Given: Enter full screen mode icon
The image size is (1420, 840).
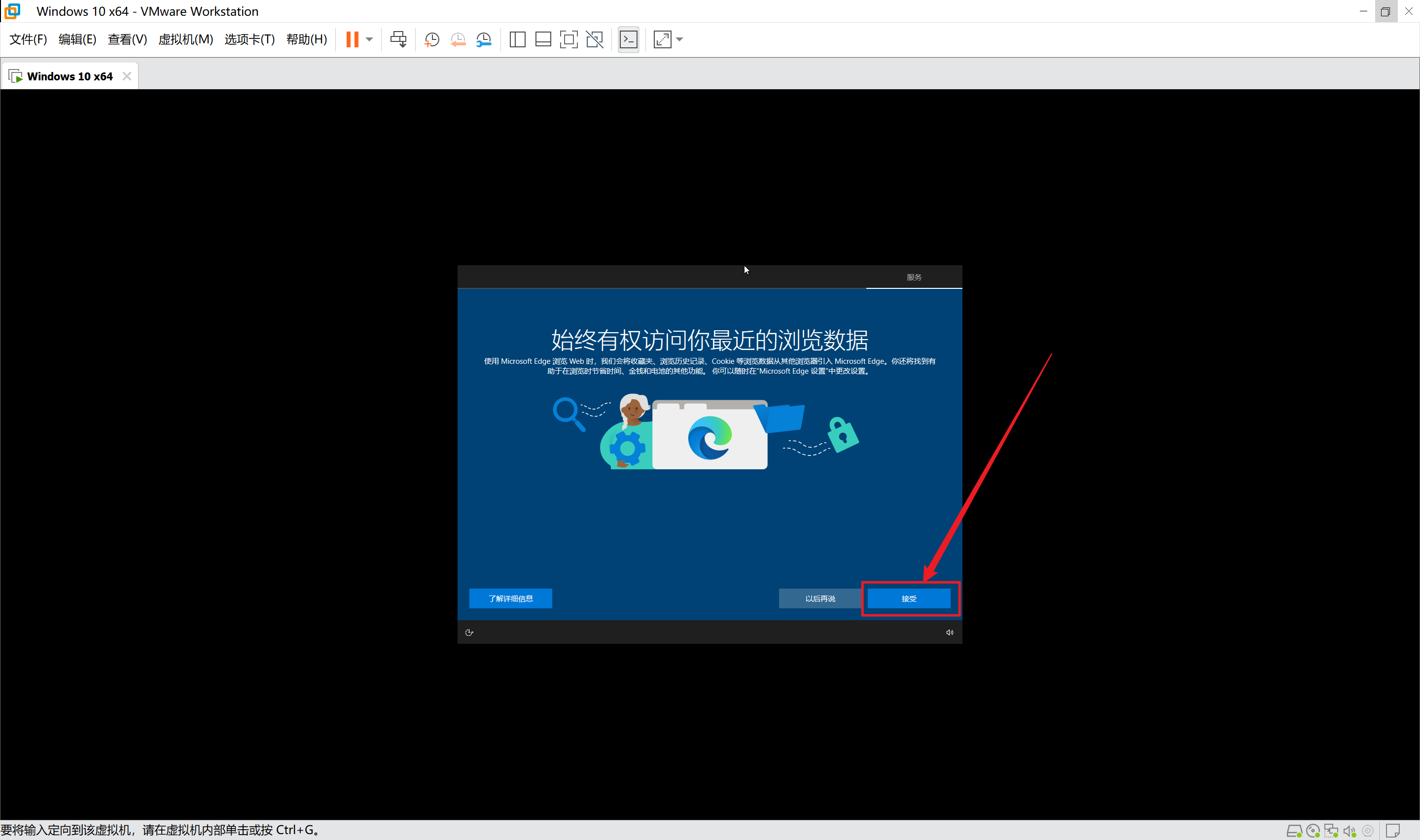Looking at the screenshot, I should coord(569,39).
